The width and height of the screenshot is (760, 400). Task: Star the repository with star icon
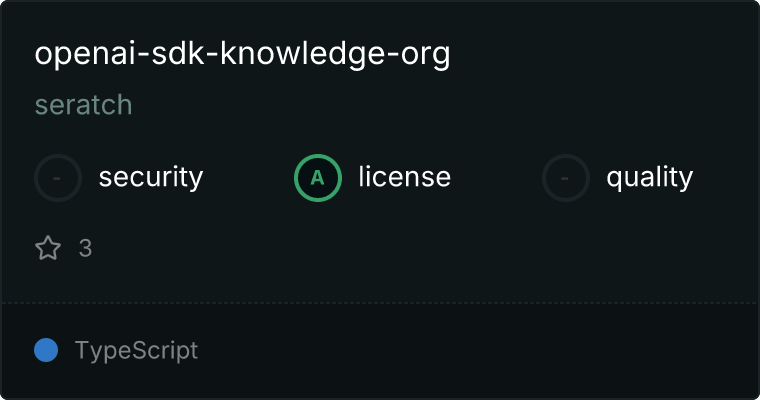(x=48, y=248)
